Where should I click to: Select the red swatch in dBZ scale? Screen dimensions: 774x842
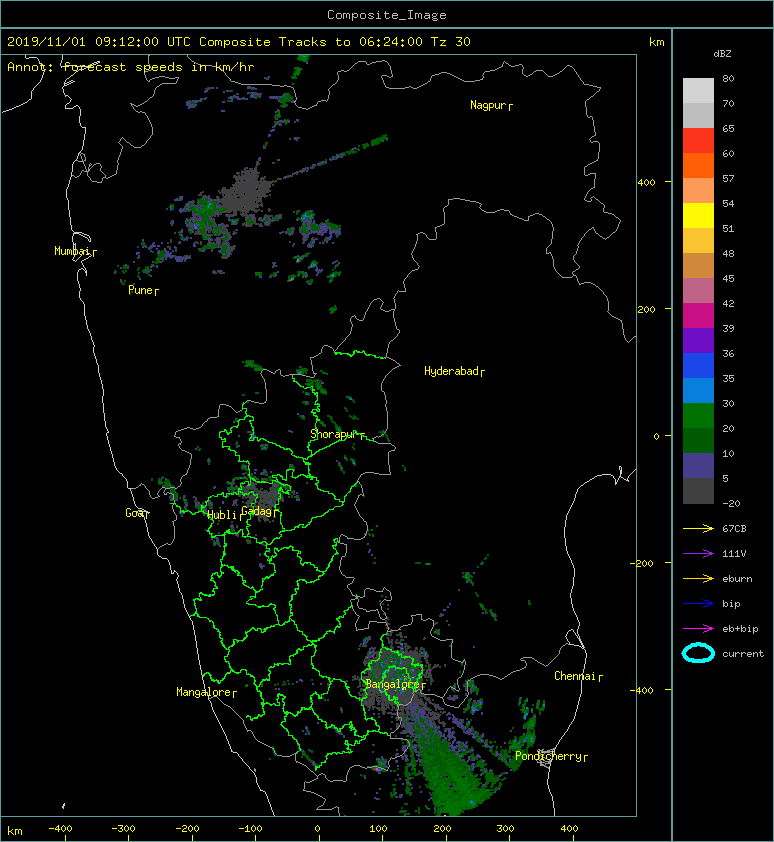698,141
